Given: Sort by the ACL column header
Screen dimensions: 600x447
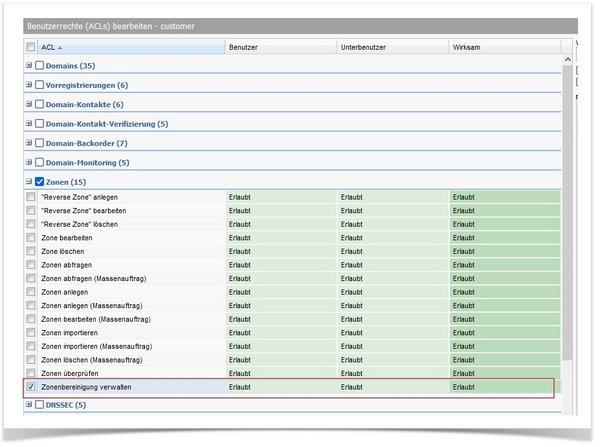Looking at the screenshot, I should point(131,47).
